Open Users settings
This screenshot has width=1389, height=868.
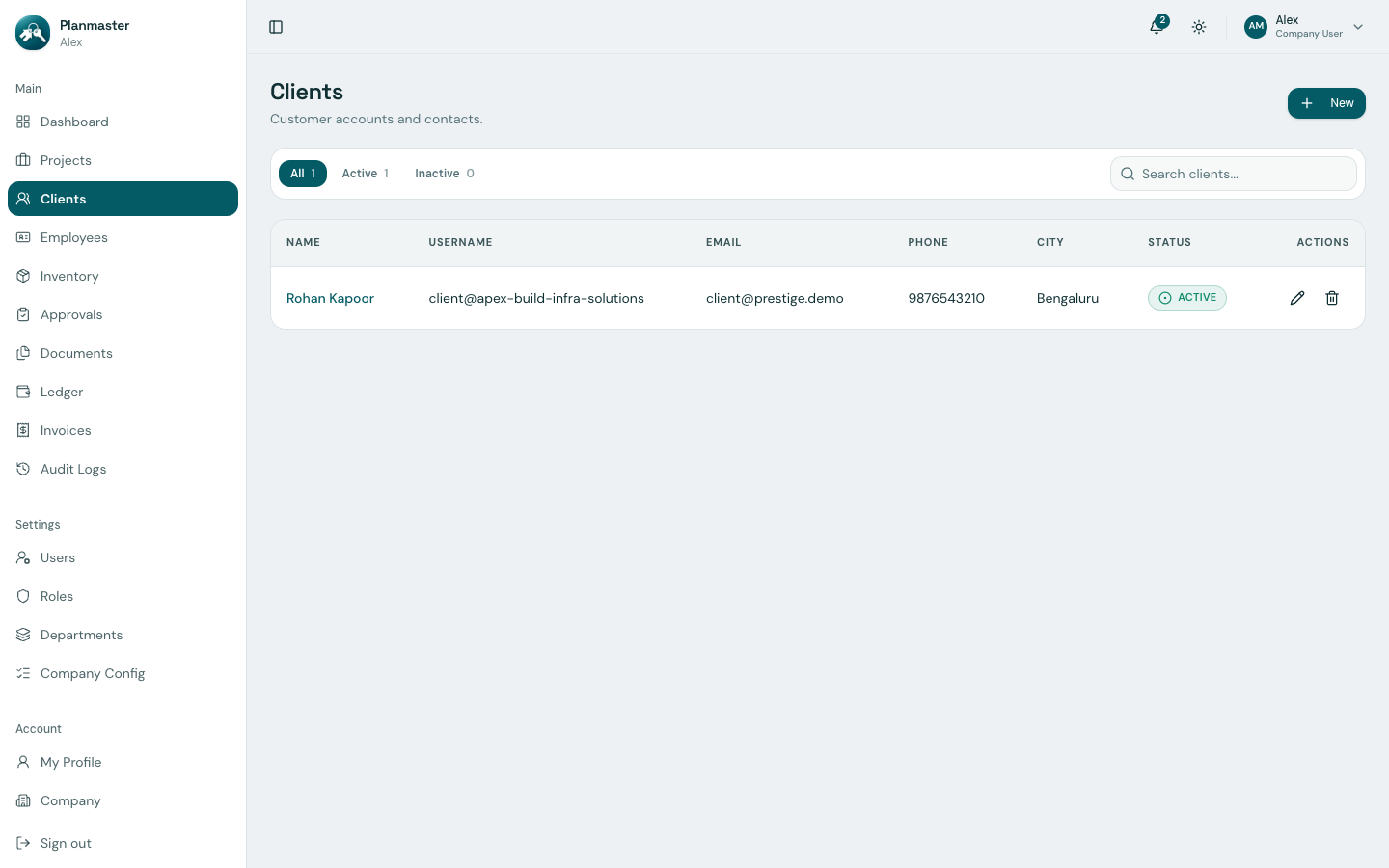[x=123, y=557]
